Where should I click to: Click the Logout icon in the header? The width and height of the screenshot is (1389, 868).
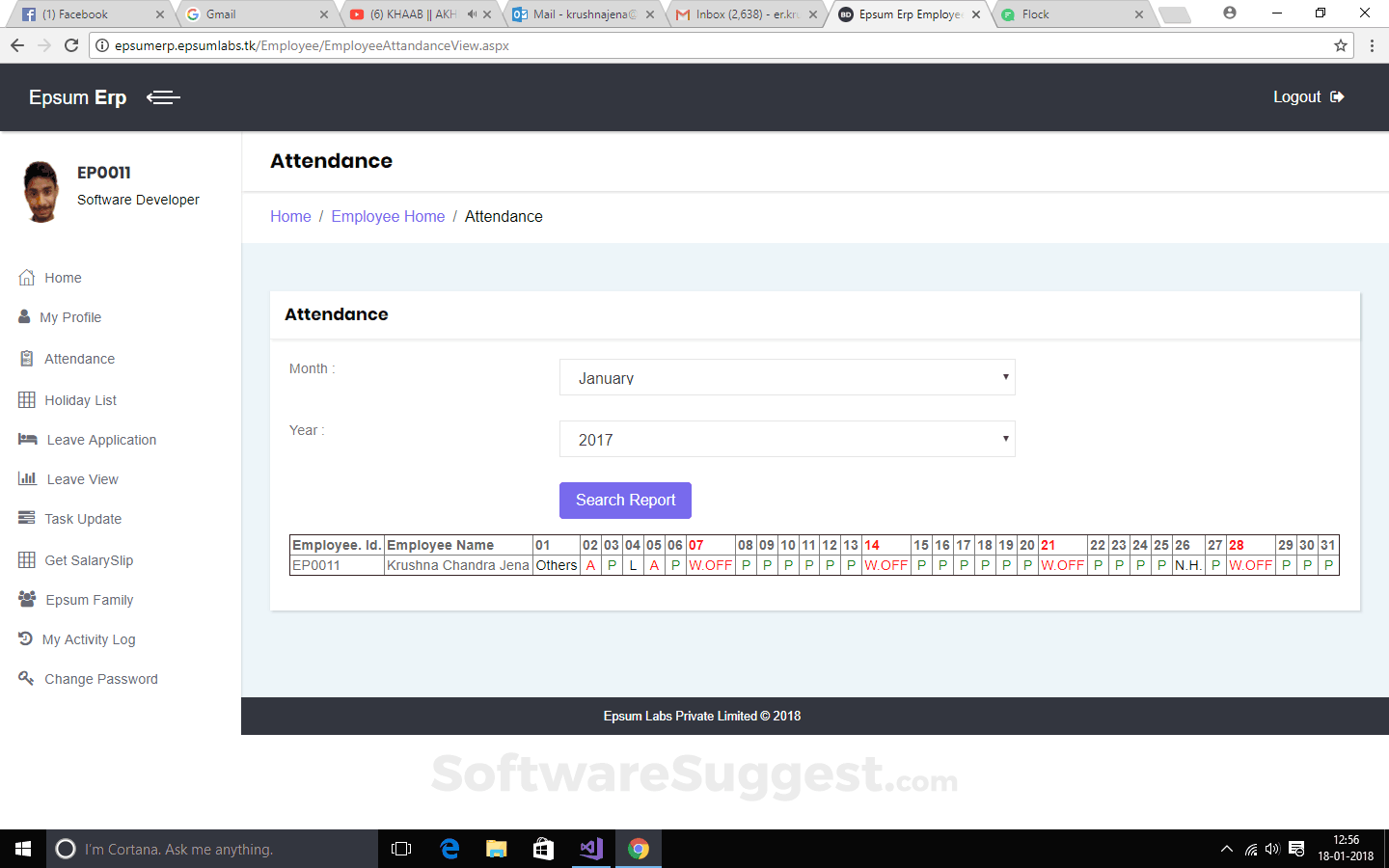pyautogui.click(x=1339, y=96)
